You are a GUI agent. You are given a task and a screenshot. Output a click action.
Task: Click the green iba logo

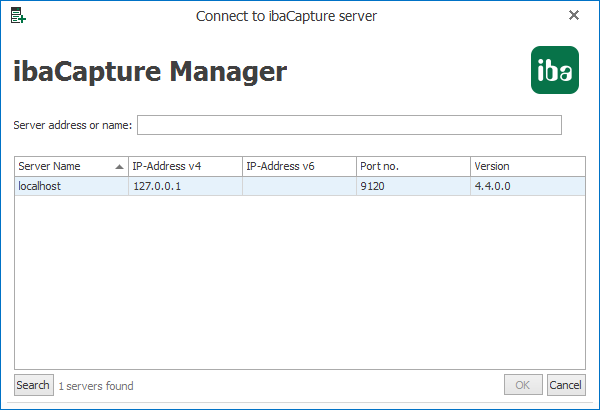pyautogui.click(x=555, y=70)
